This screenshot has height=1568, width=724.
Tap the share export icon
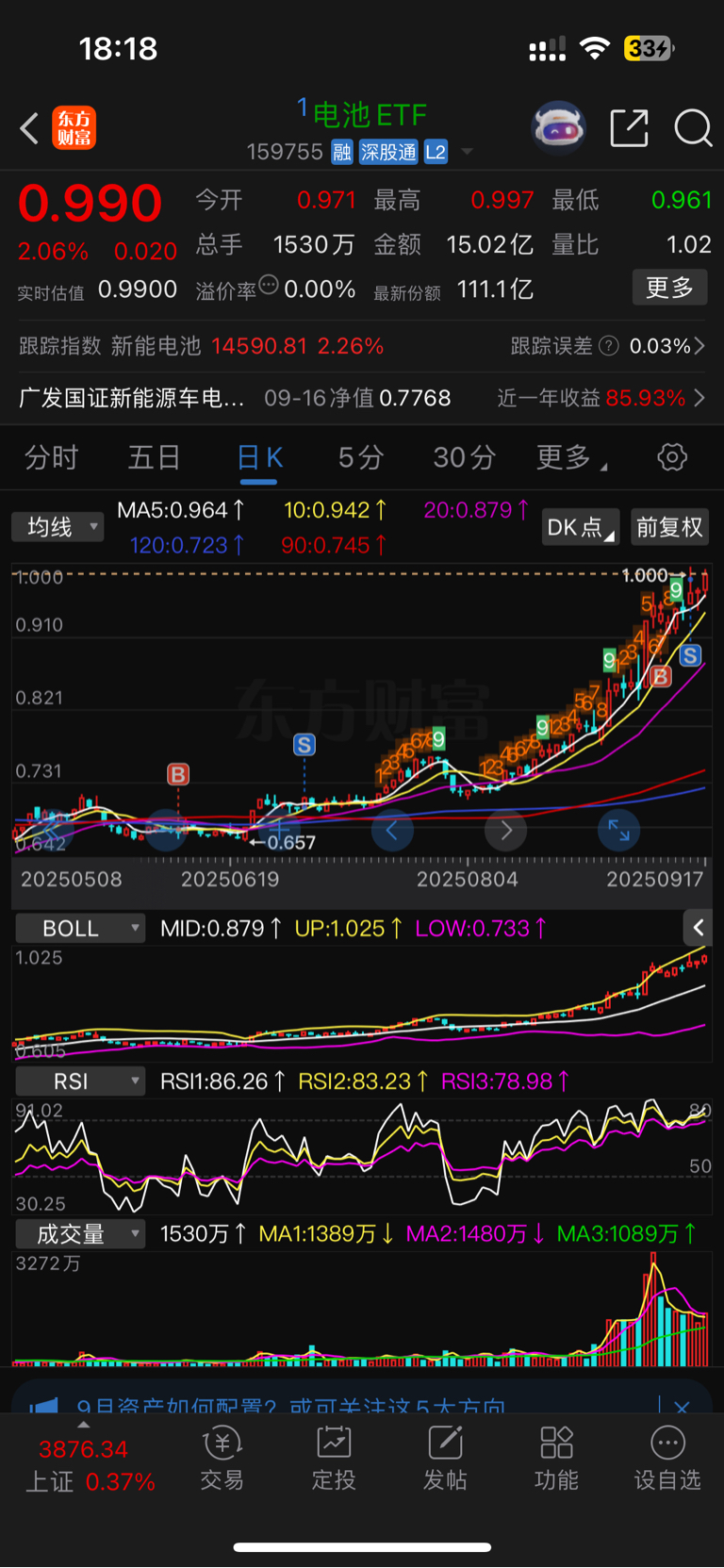tap(629, 127)
